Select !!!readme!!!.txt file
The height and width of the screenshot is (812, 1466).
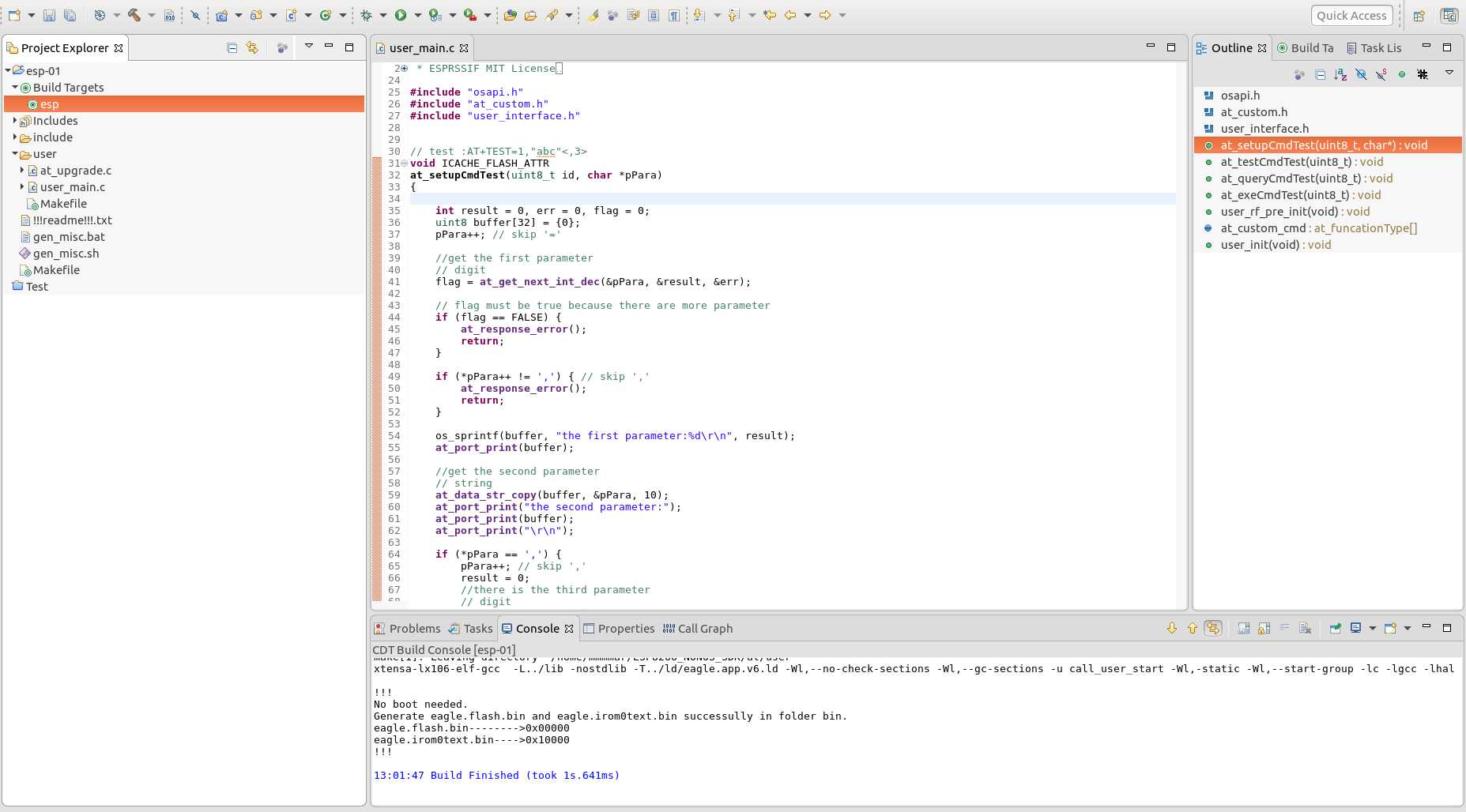pos(72,220)
